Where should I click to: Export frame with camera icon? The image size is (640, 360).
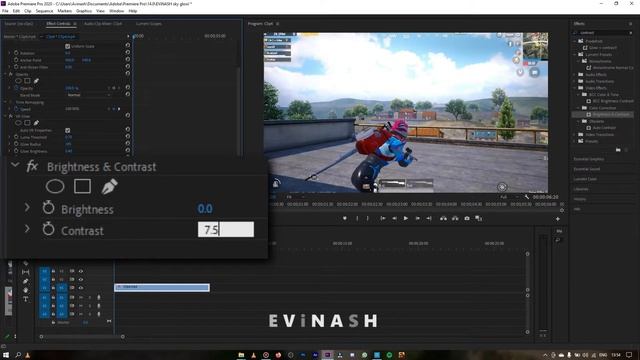pyautogui.click(x=467, y=218)
